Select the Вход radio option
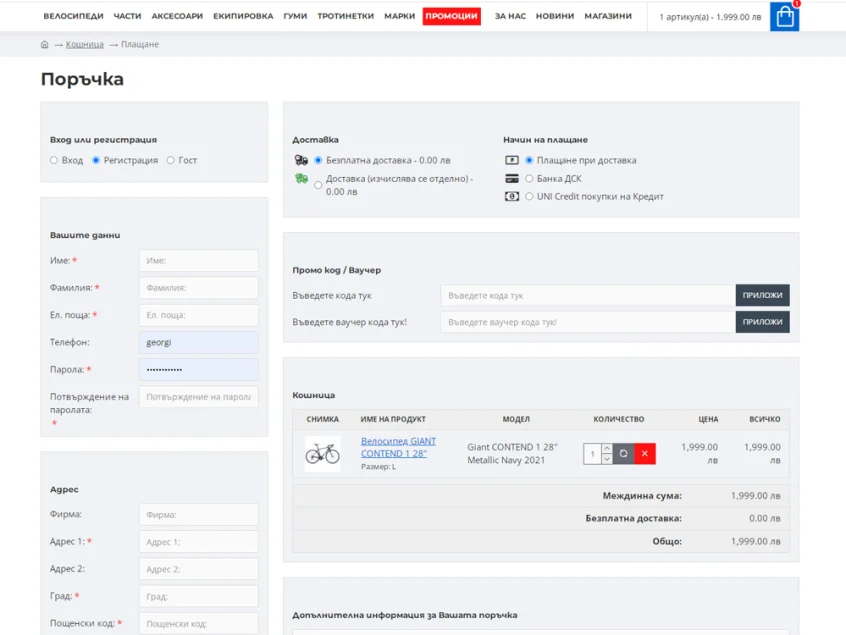846x635 pixels. click(x=54, y=160)
